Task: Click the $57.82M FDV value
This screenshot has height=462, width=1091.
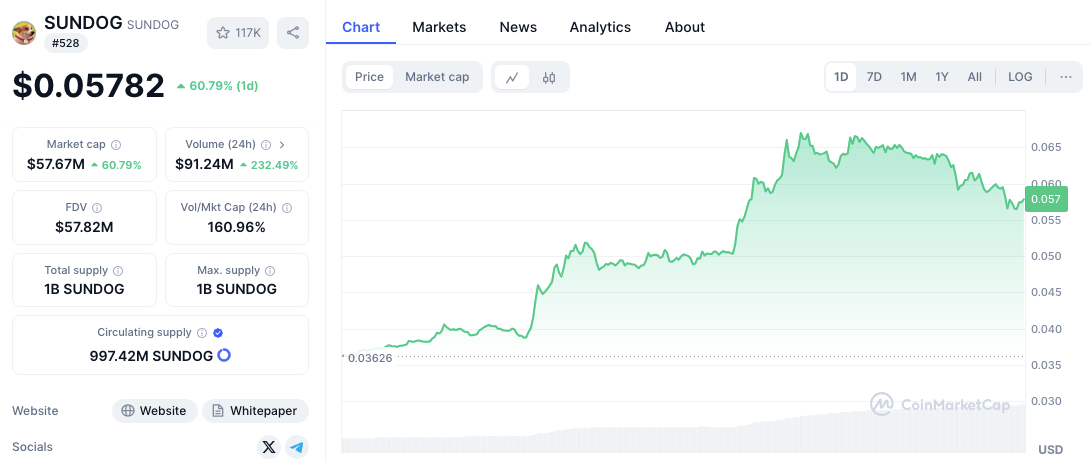Action: [84, 227]
